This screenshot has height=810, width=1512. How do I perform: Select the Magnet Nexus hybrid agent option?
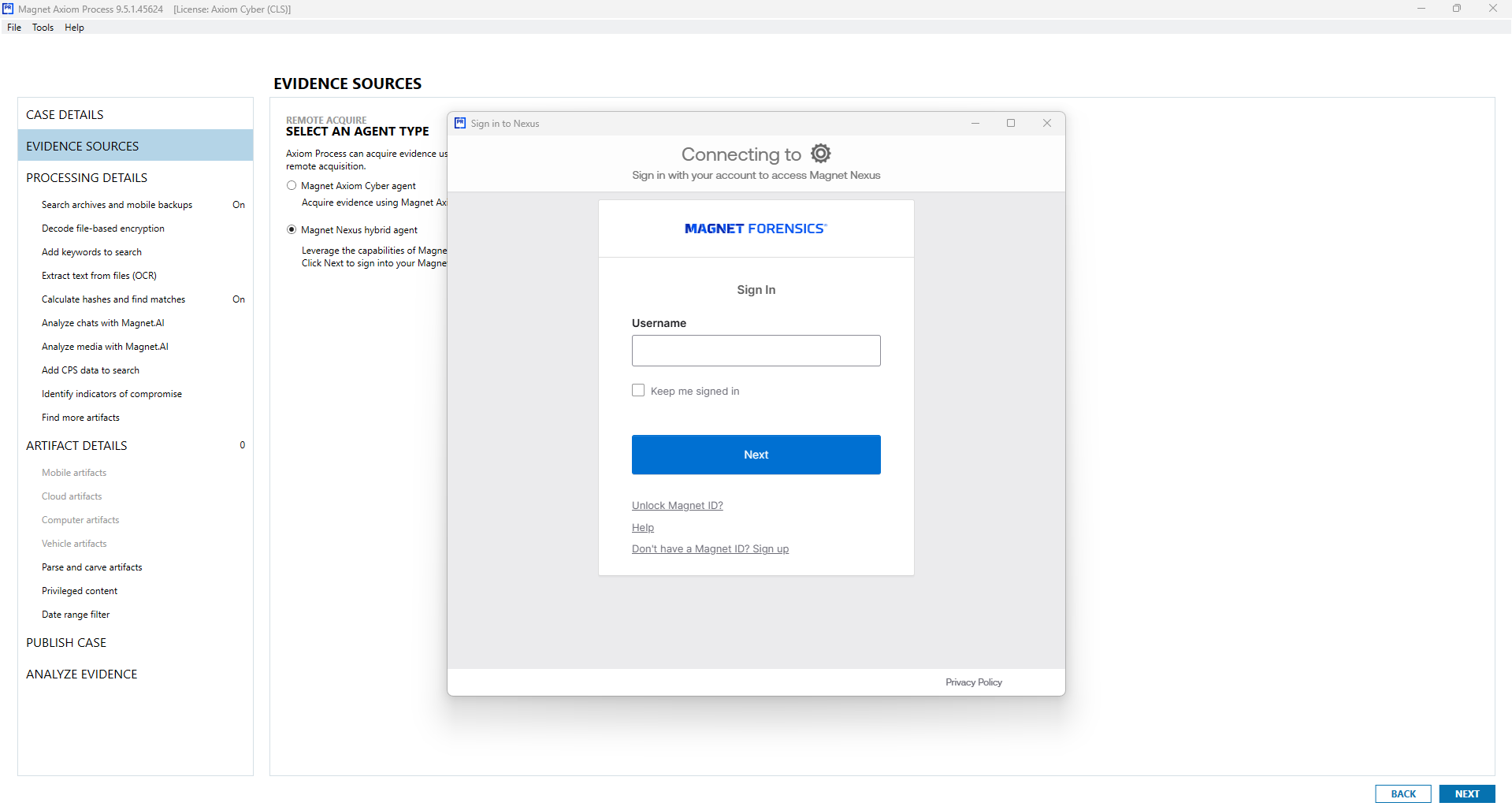[292, 230]
